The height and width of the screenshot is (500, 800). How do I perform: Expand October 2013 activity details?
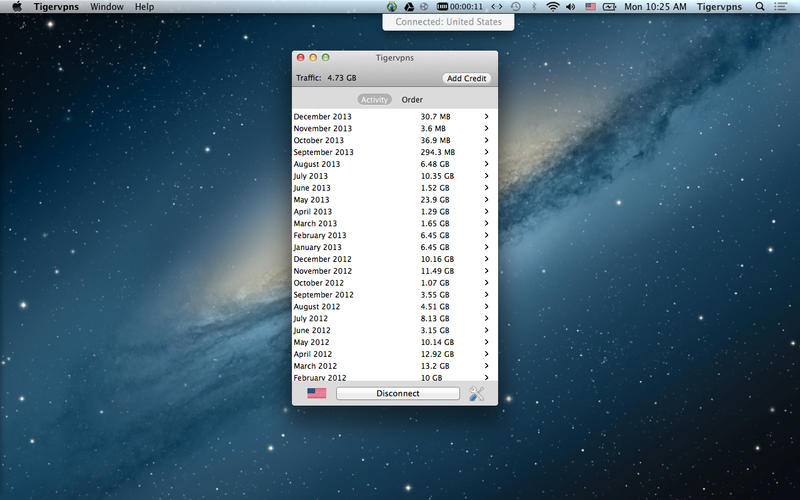pos(486,140)
